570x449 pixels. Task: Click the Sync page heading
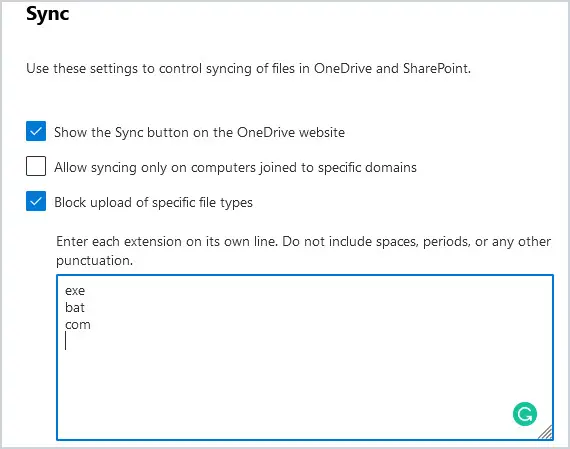pyautogui.click(x=48, y=15)
